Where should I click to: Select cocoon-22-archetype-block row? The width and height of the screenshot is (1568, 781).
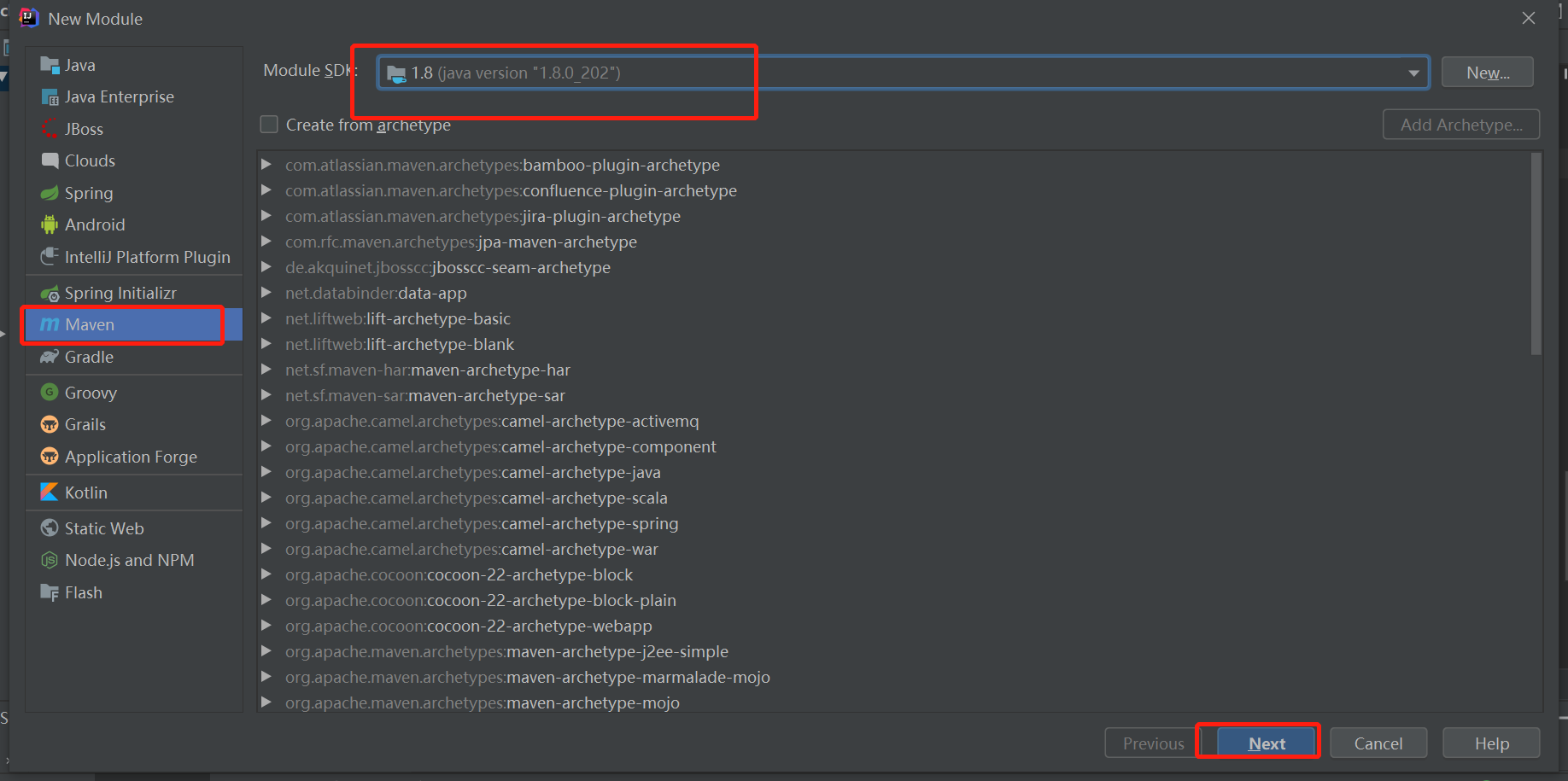point(893,574)
